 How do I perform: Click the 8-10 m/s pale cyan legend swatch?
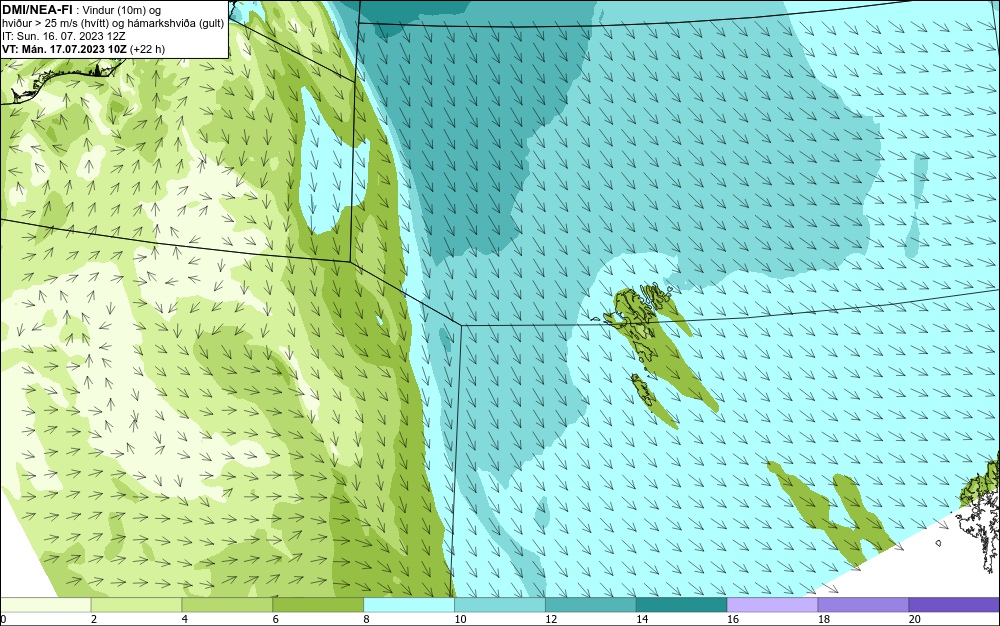pos(409,605)
